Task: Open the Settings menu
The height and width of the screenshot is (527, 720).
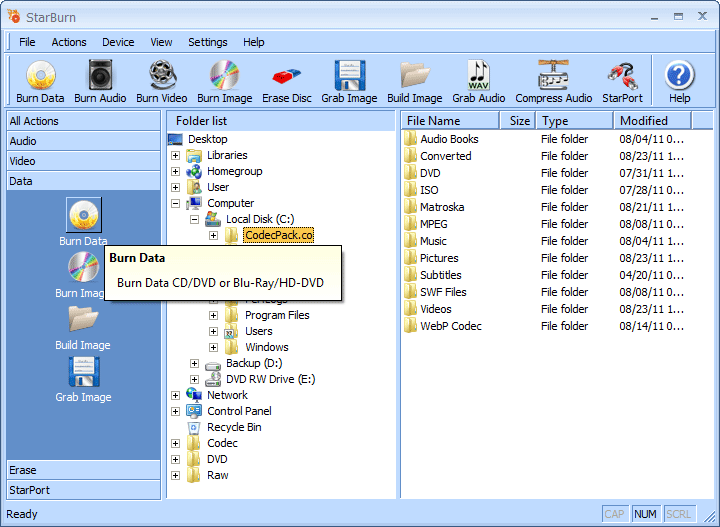Action: pos(208,42)
